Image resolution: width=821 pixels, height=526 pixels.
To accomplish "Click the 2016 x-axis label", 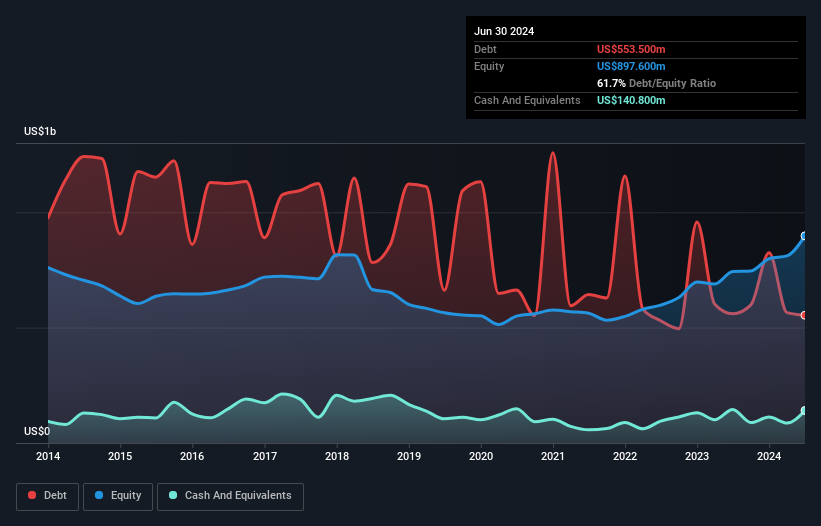I will pyautogui.click(x=192, y=456).
